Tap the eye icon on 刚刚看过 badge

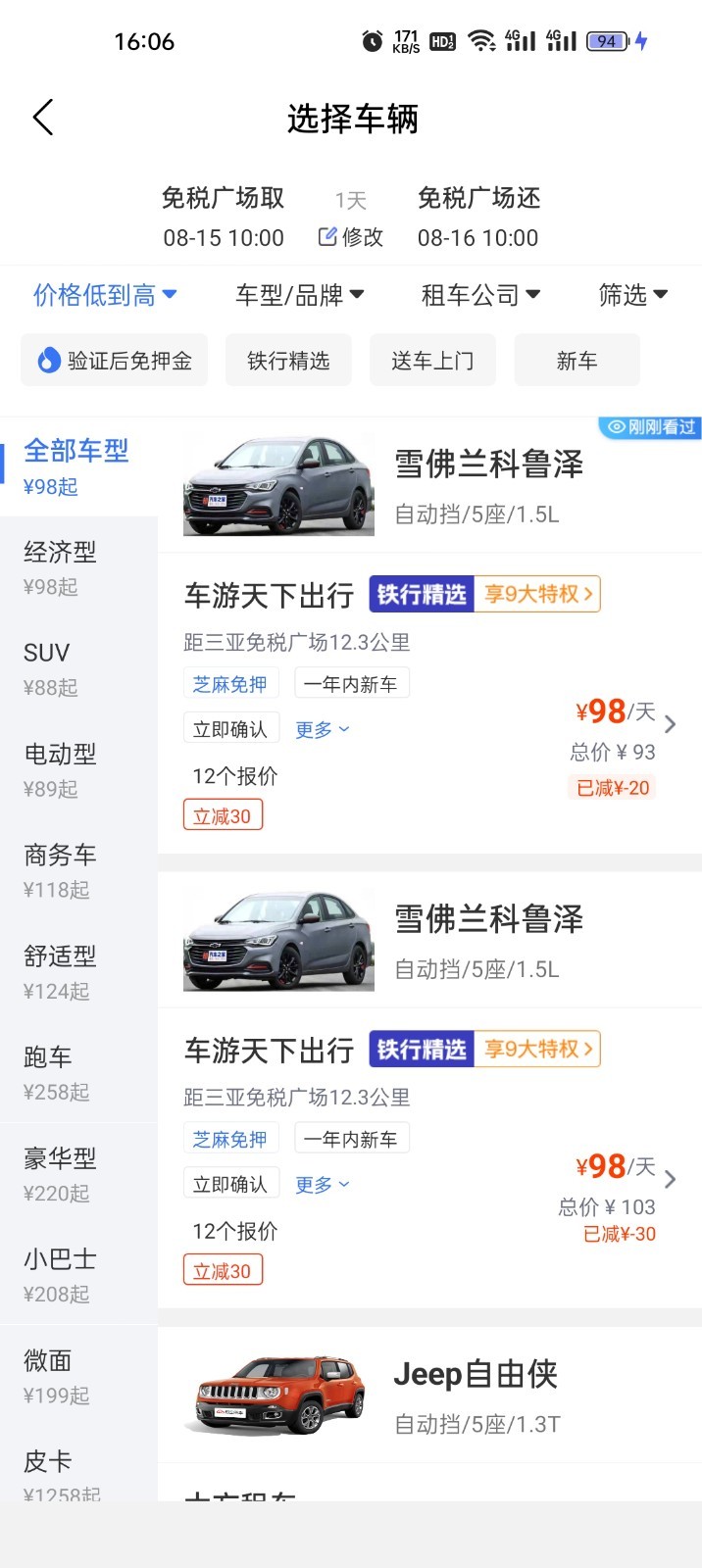pos(616,427)
